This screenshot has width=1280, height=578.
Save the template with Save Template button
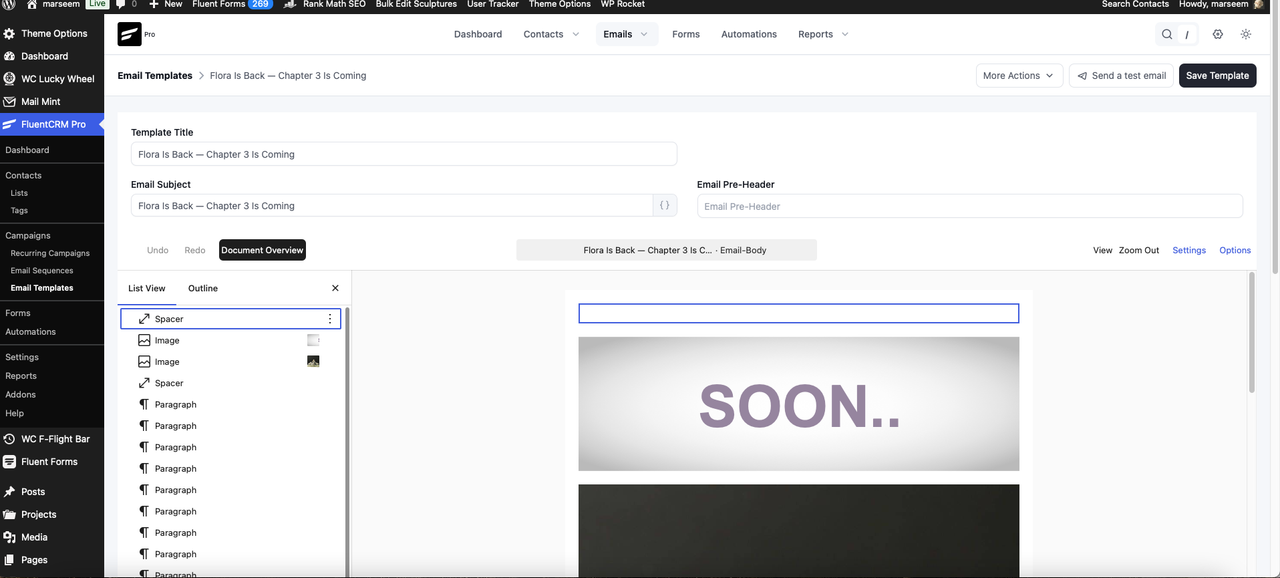[x=1217, y=75]
